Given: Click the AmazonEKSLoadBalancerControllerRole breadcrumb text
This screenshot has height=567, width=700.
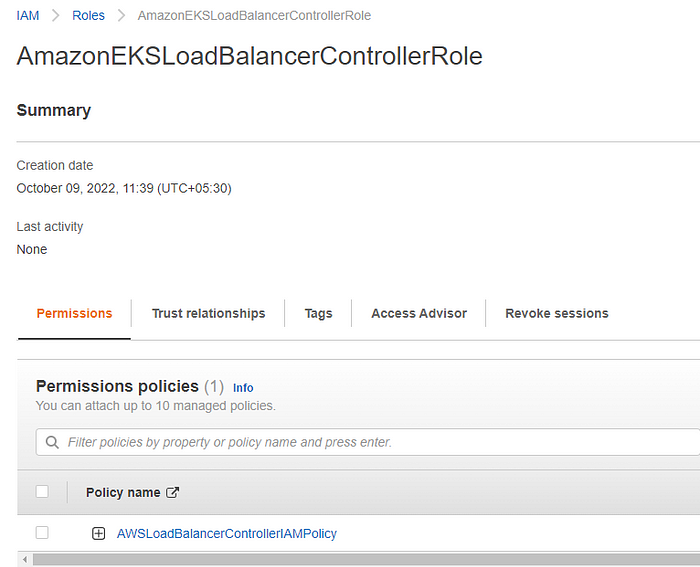Looking at the screenshot, I should point(254,16).
